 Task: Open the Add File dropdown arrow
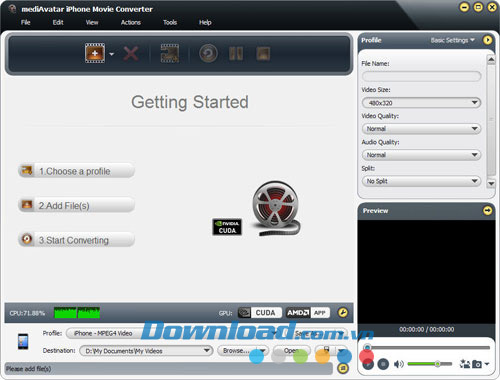click(x=112, y=54)
